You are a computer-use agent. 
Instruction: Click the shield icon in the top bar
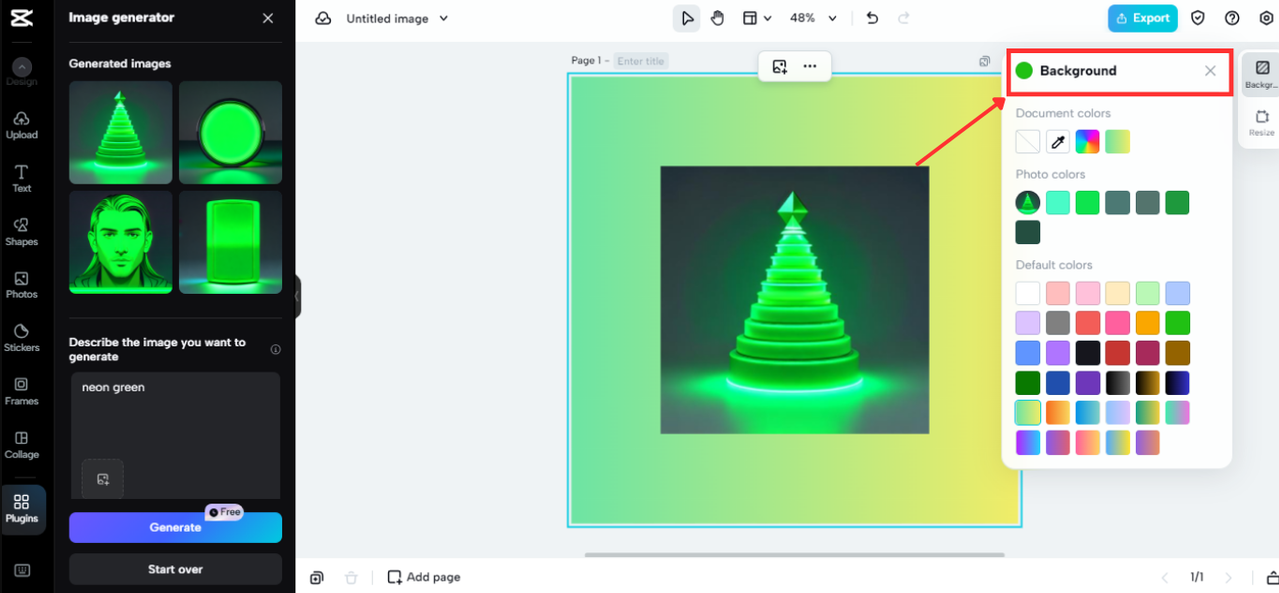coord(1198,18)
